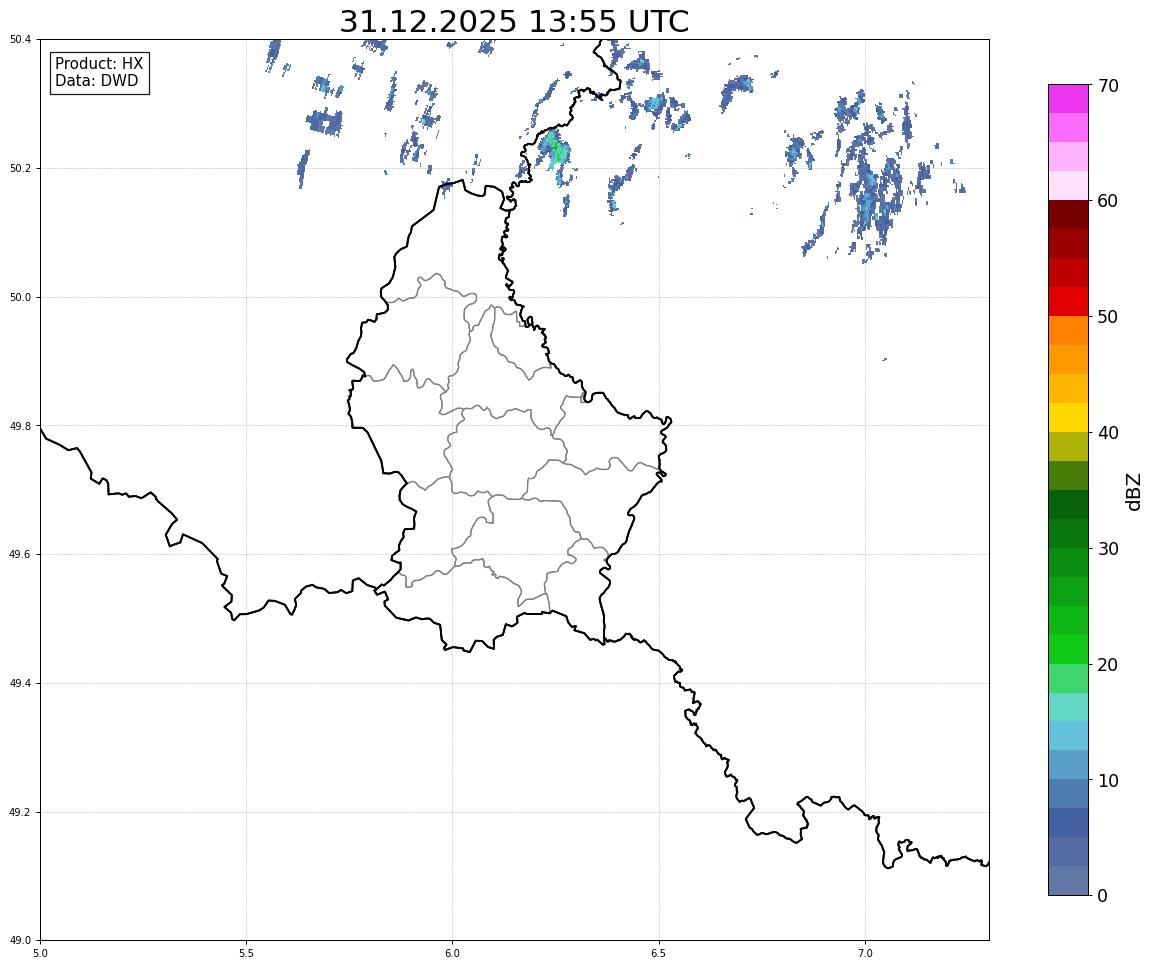Click the latitude tick label '49.2'

(20, 812)
